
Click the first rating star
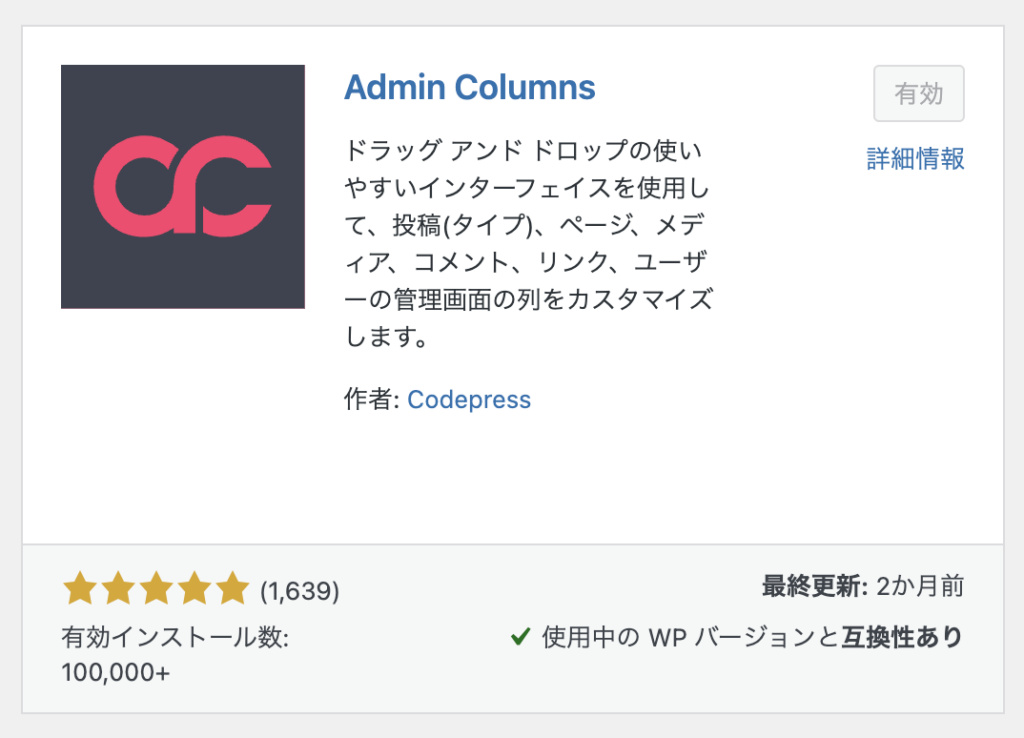click(x=79, y=589)
